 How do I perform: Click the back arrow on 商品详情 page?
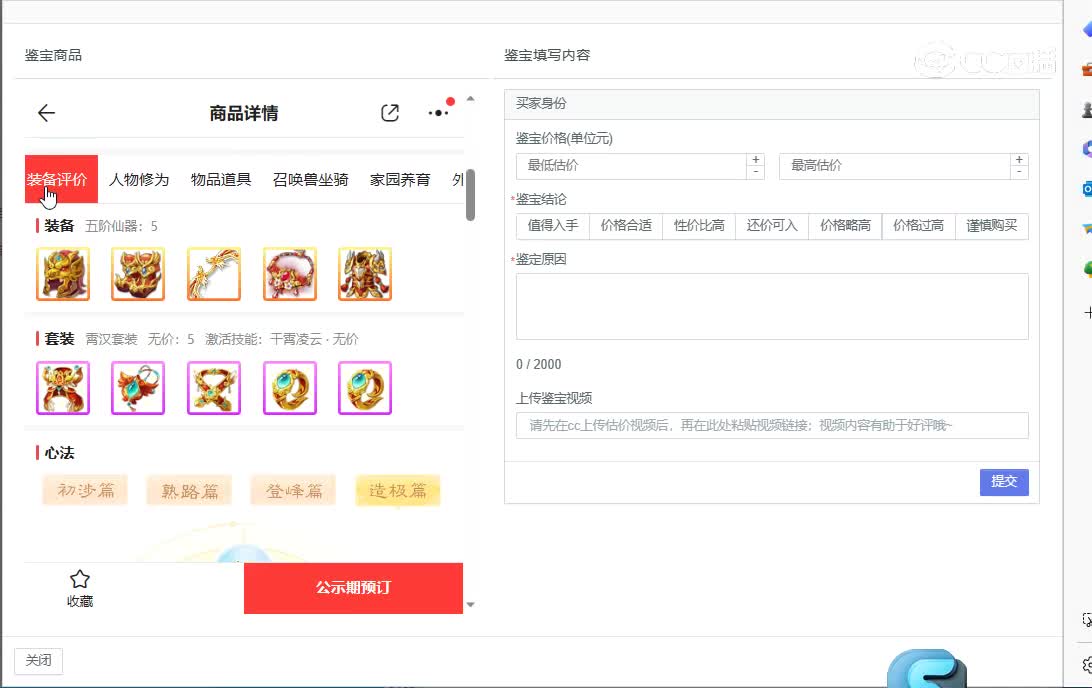click(46, 113)
